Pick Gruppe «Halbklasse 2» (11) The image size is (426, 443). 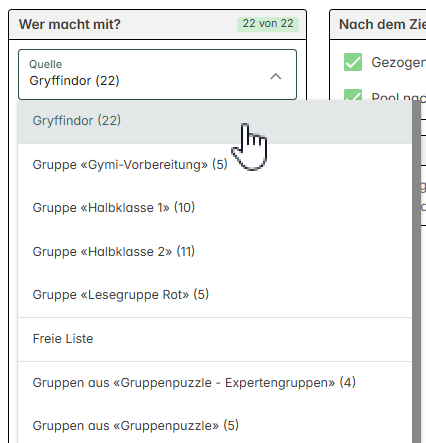point(215,252)
